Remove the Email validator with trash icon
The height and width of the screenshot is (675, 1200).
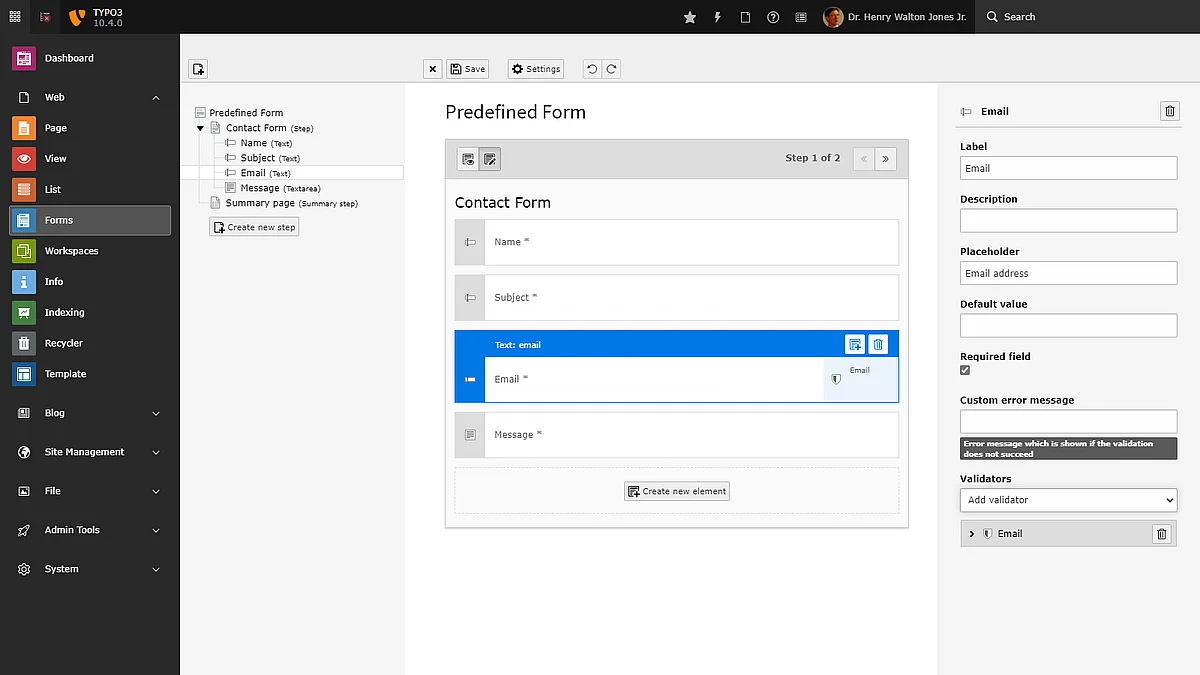point(1161,534)
